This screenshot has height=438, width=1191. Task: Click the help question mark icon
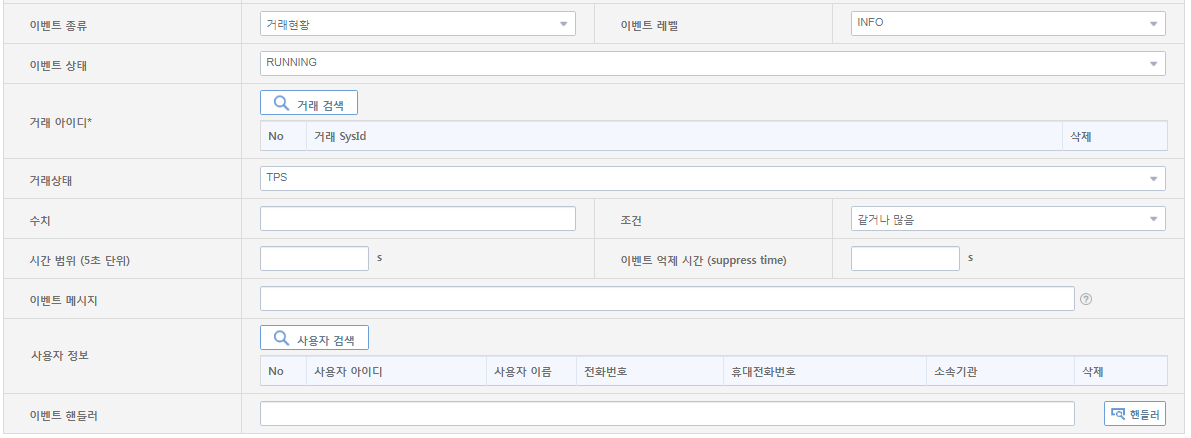point(1086,299)
